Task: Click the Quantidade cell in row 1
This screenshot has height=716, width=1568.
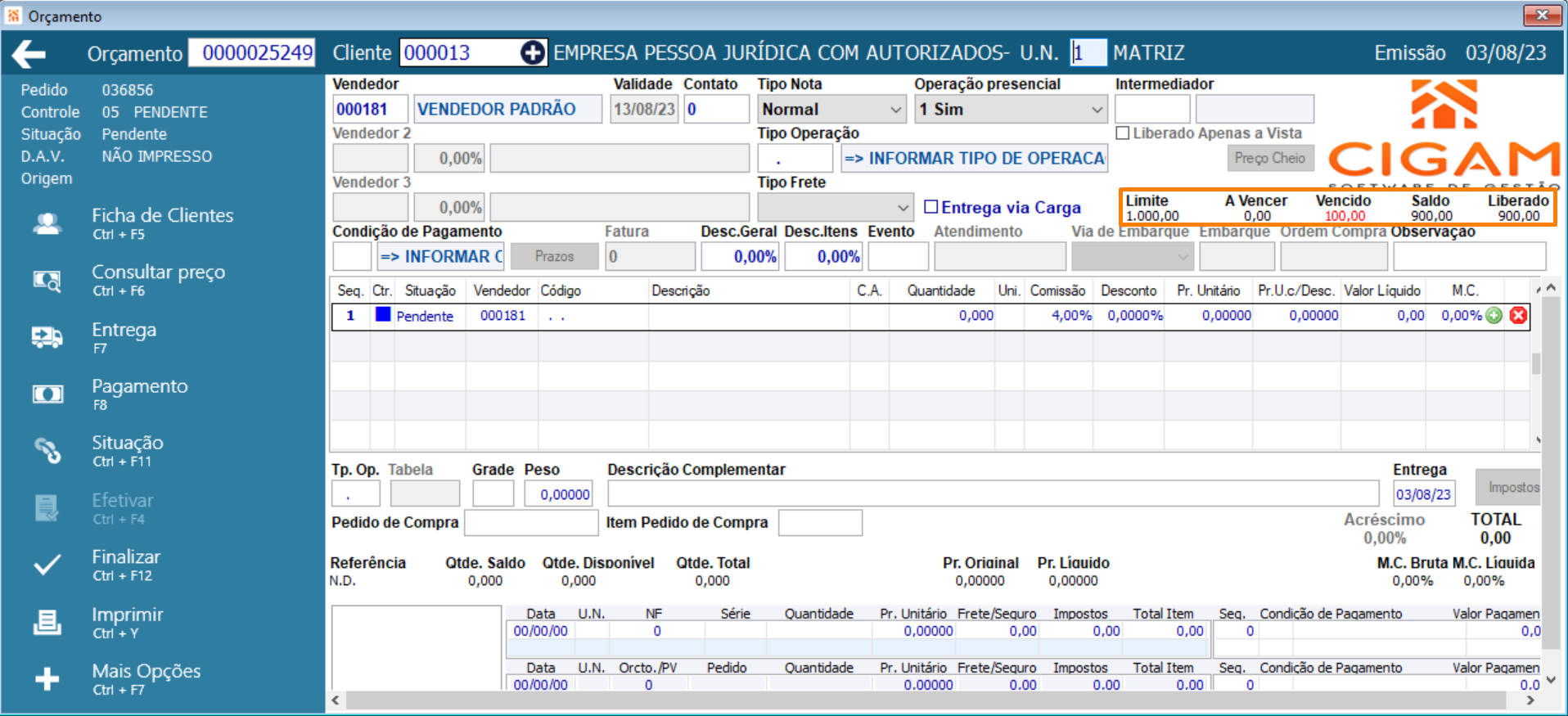Action: point(942,316)
